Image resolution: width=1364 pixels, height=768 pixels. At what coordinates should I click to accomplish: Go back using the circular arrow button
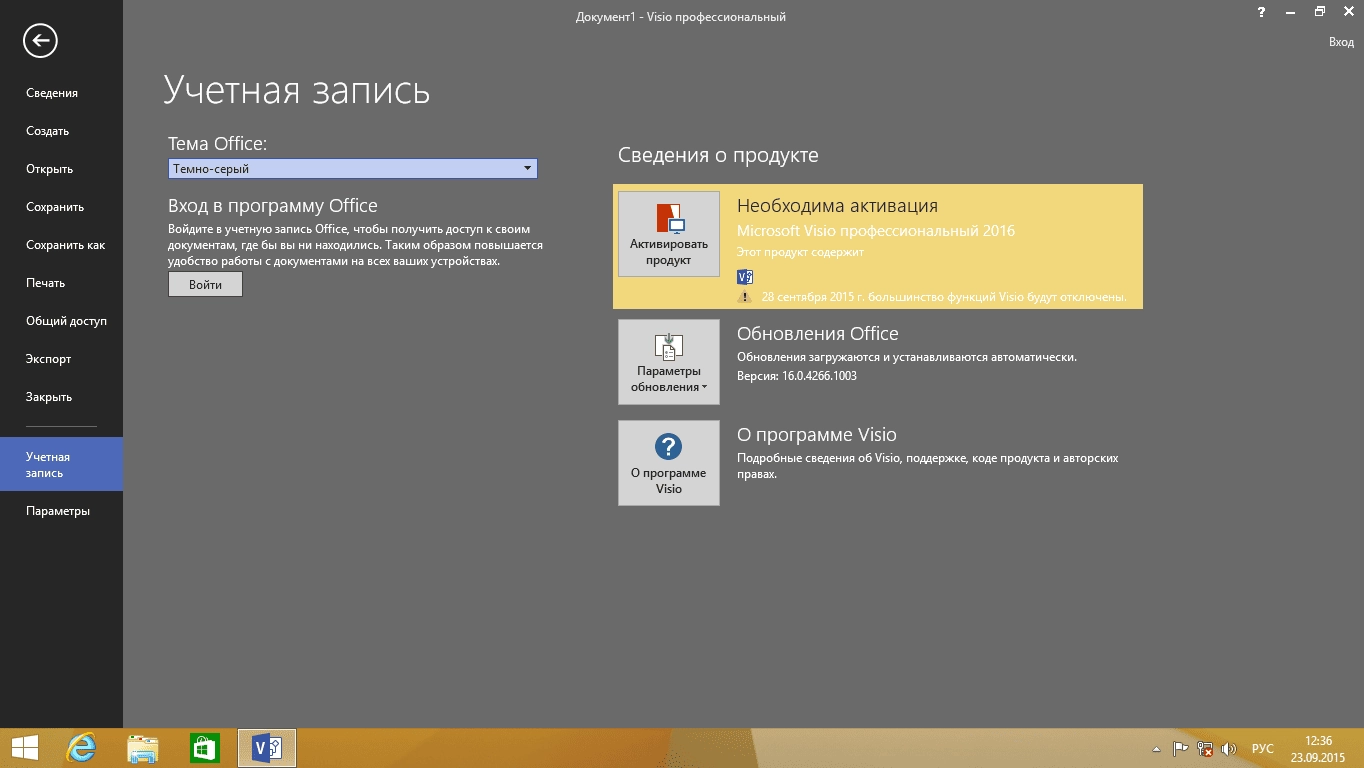point(41,41)
